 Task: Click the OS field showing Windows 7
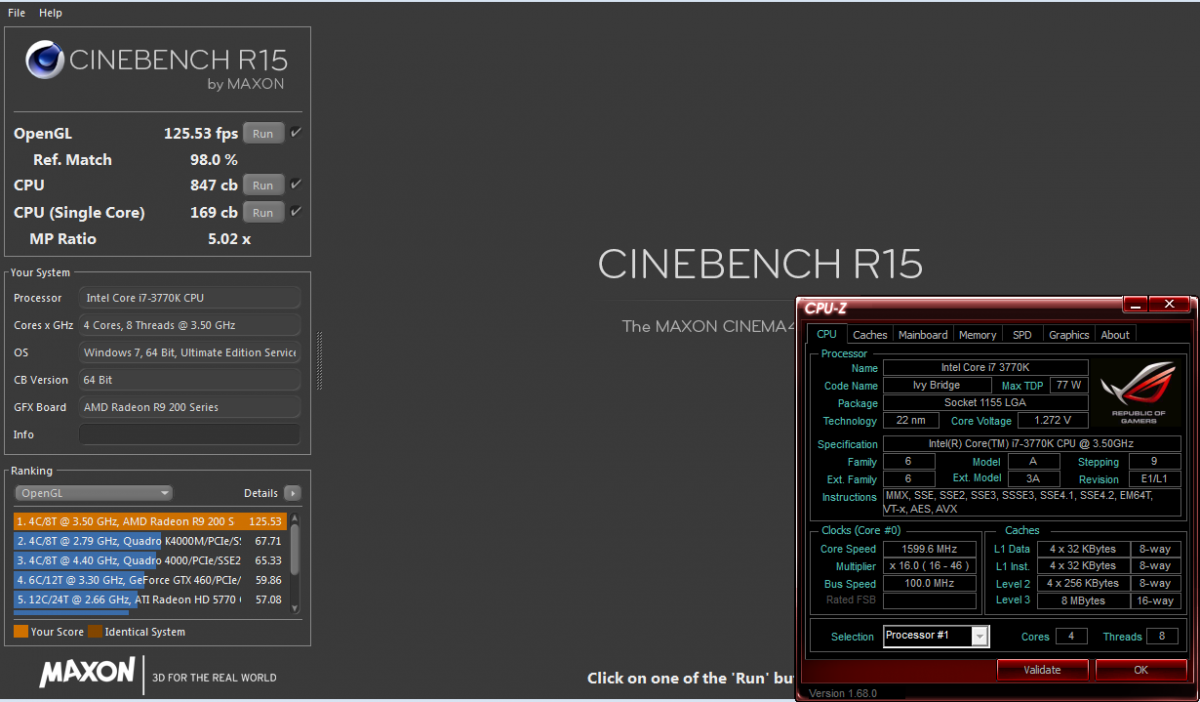coord(189,353)
